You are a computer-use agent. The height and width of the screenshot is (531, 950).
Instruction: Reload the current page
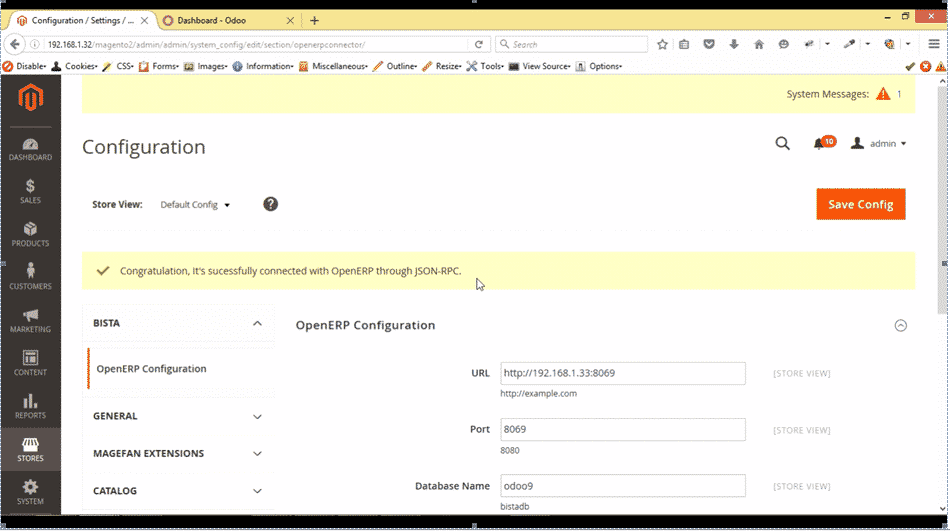pyautogui.click(x=479, y=44)
